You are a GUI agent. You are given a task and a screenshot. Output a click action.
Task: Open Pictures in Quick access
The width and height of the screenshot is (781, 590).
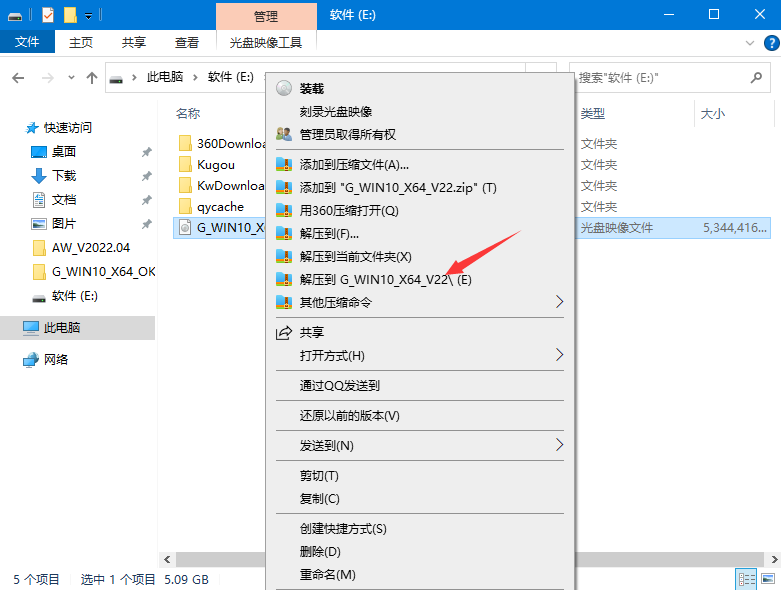click(64, 224)
